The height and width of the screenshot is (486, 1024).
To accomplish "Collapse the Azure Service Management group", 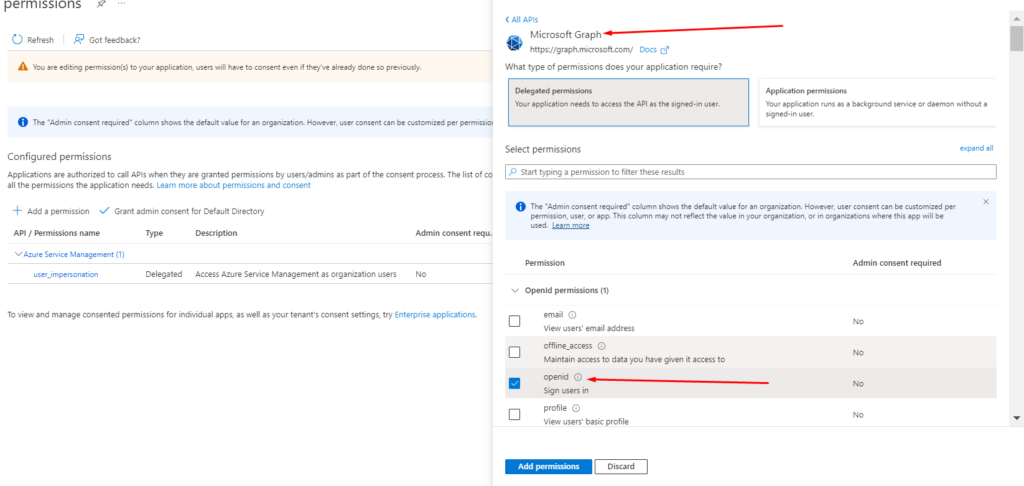I will (x=18, y=254).
